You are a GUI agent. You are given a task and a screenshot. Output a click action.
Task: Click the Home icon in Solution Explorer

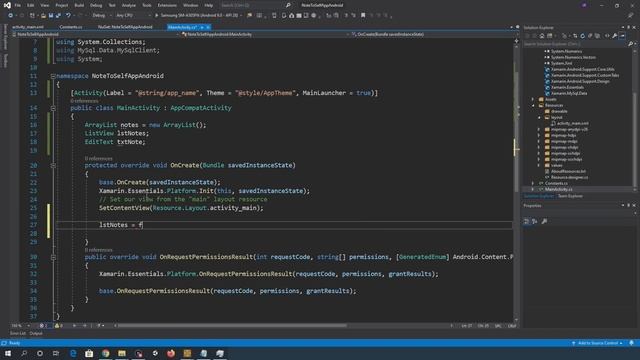(542, 36)
